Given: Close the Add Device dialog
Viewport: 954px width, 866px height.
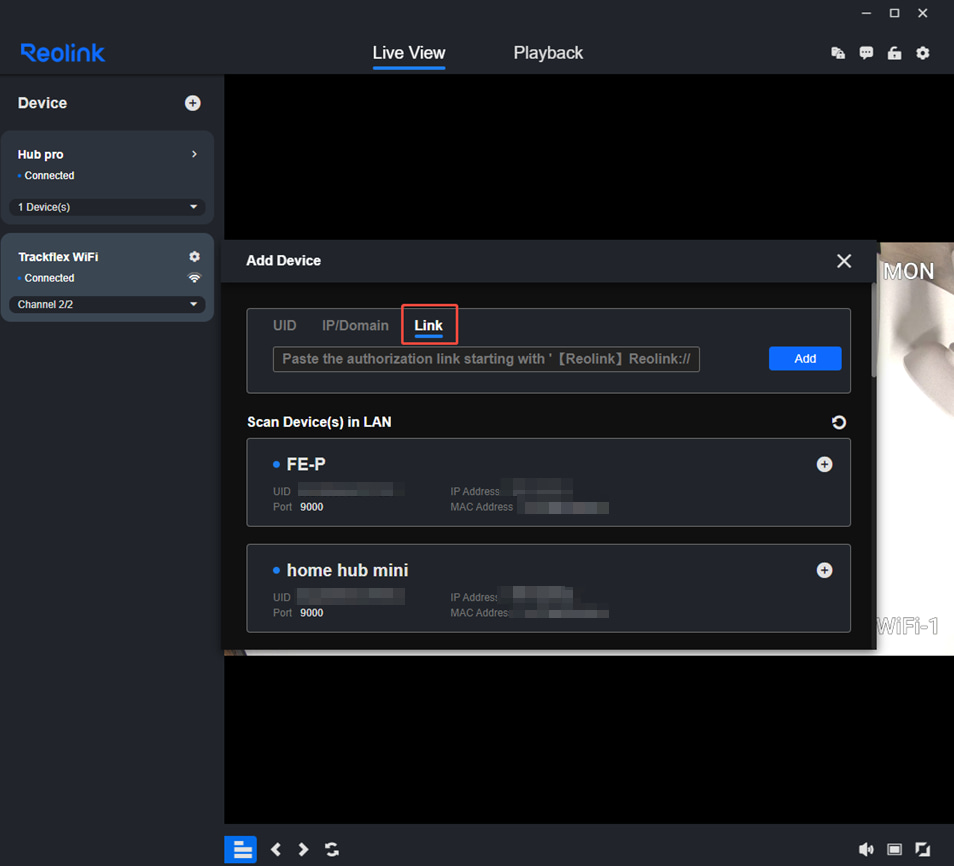Looking at the screenshot, I should 844,261.
